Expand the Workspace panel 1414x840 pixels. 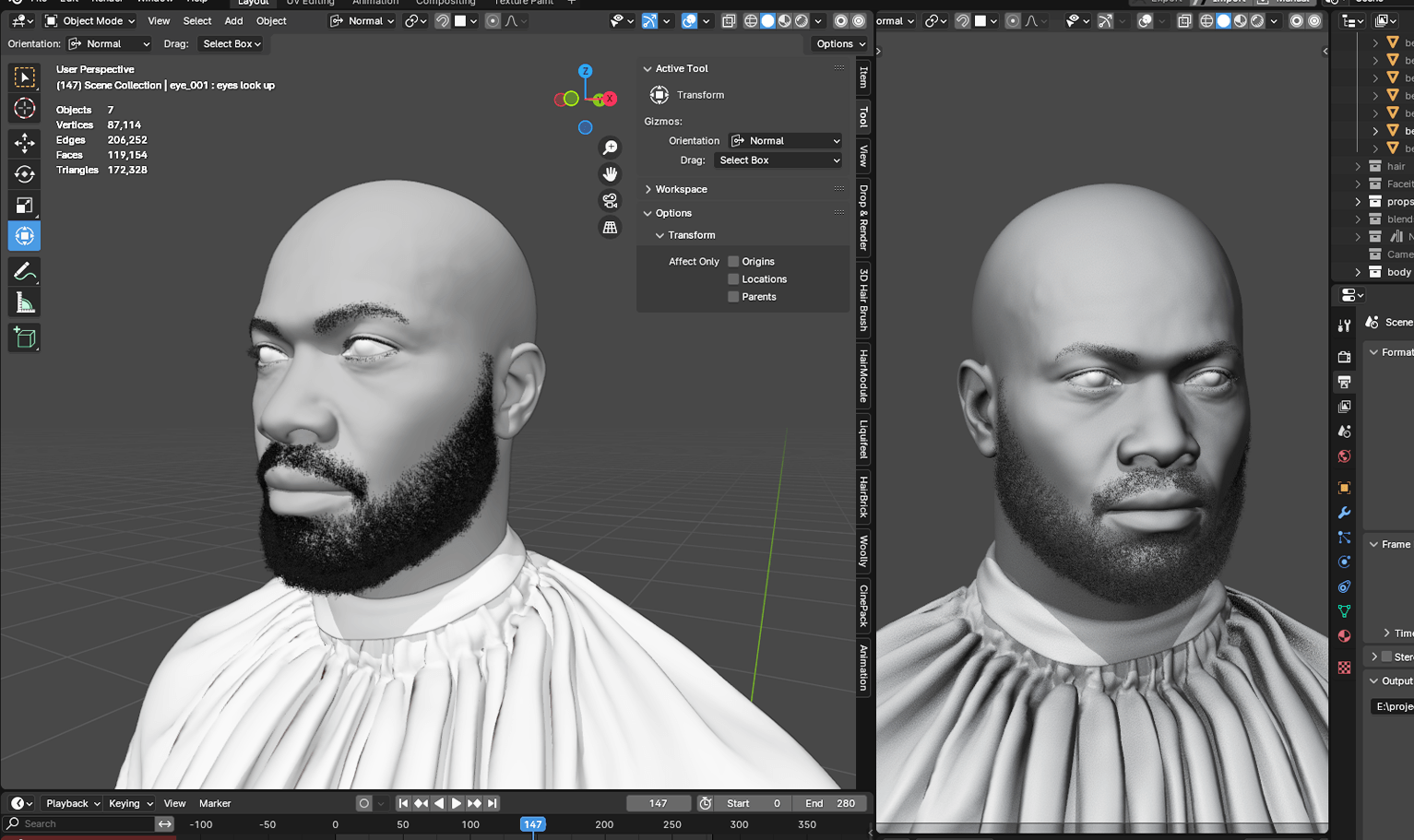pos(648,189)
